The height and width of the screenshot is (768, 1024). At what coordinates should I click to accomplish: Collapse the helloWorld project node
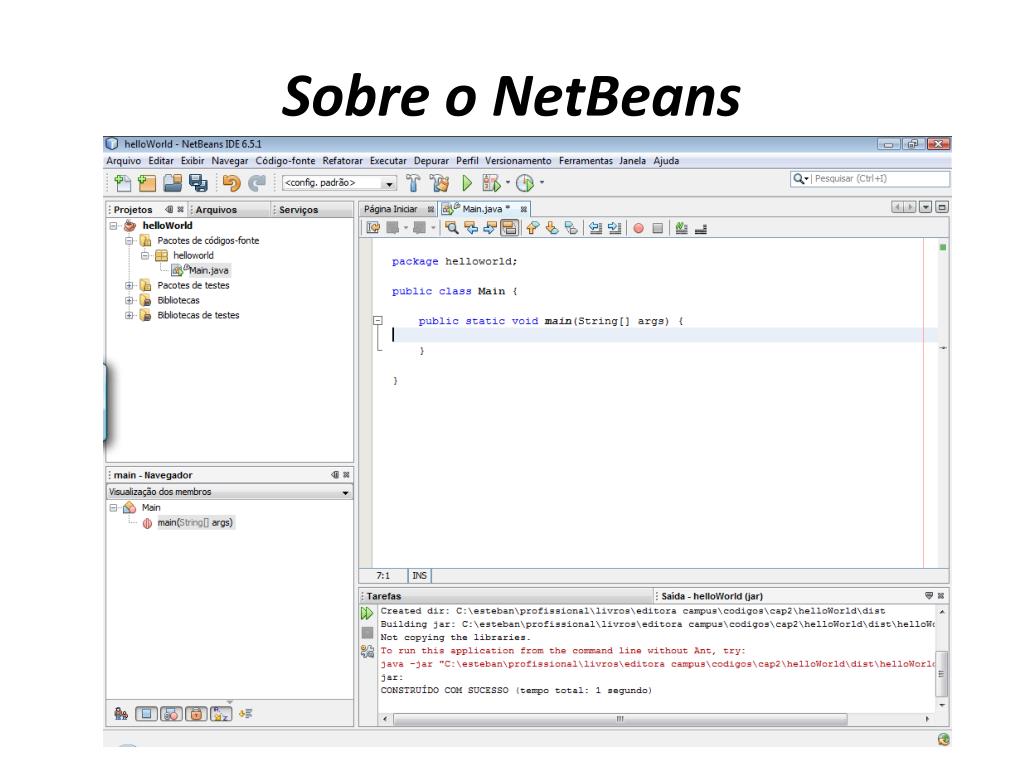coord(114,225)
